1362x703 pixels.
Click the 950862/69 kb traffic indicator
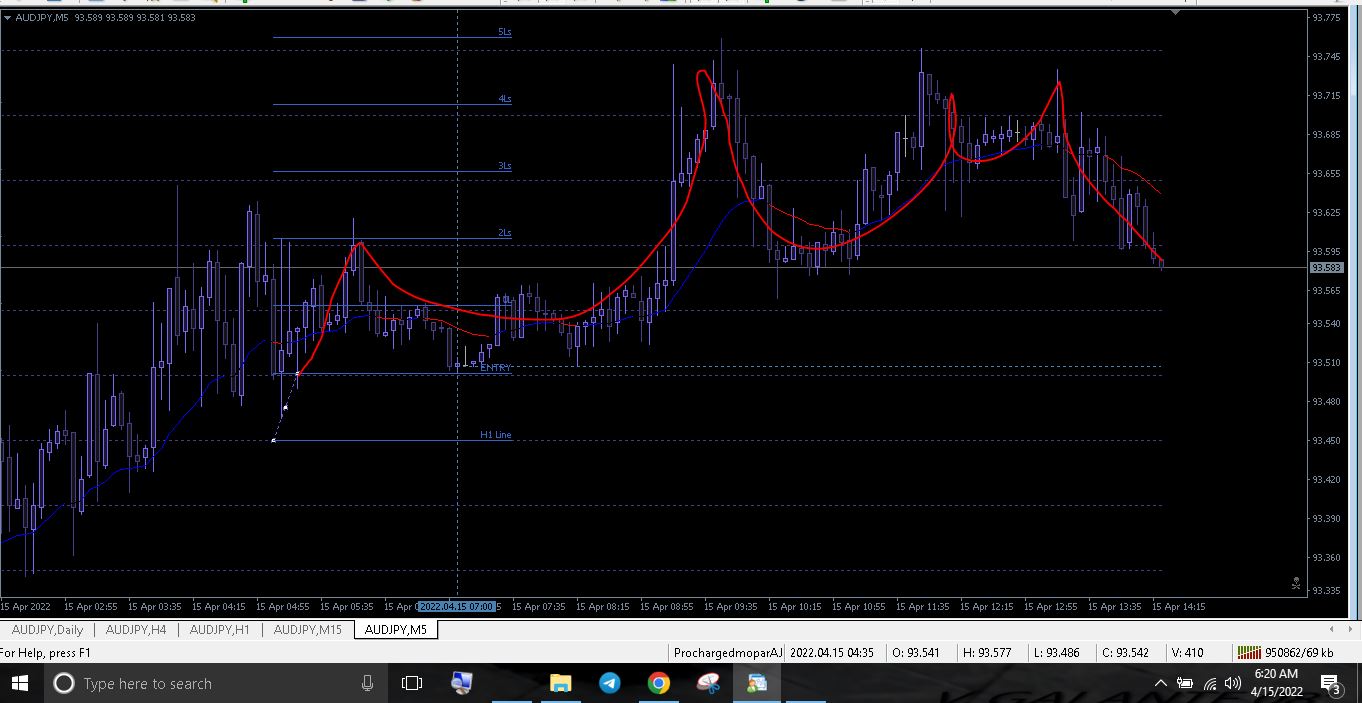click(1299, 652)
